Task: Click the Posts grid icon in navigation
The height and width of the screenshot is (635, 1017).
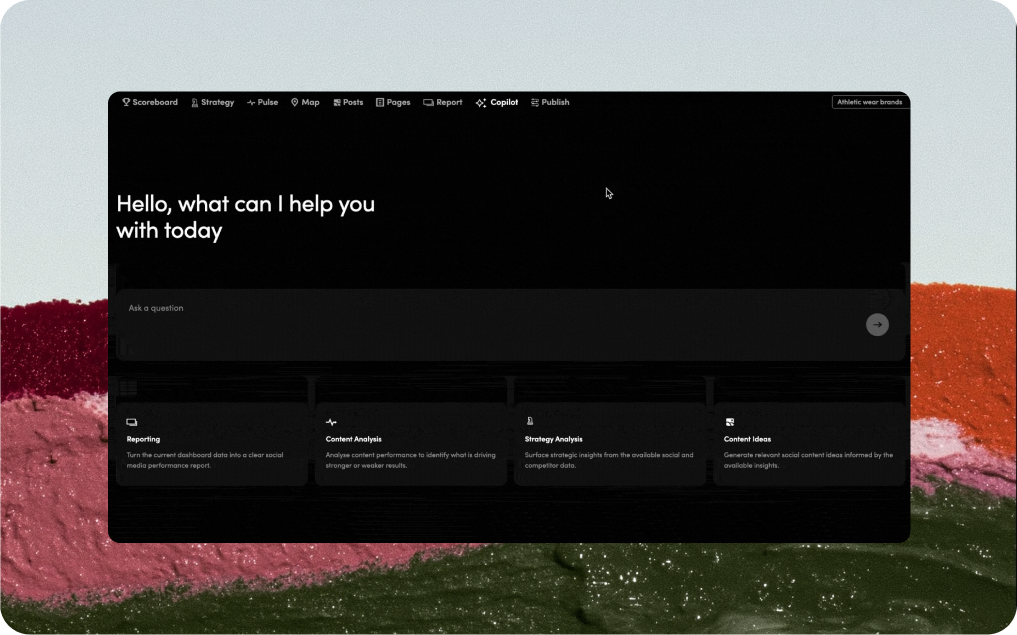Action: click(x=337, y=102)
